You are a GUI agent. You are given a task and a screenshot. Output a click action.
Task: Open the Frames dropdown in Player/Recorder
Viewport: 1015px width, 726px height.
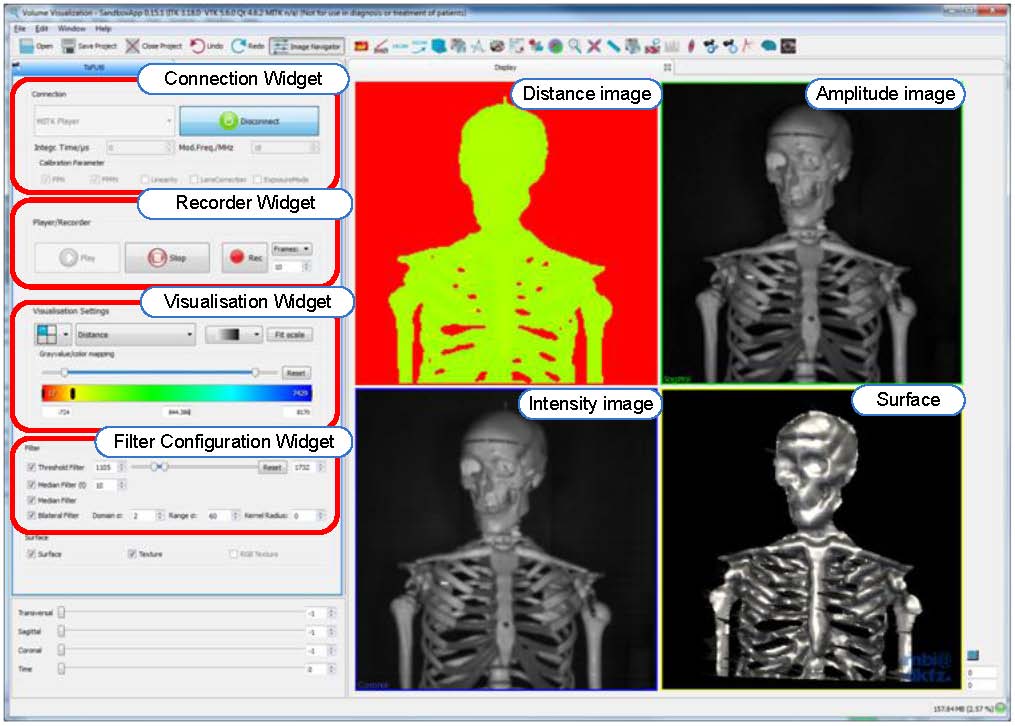coord(291,249)
